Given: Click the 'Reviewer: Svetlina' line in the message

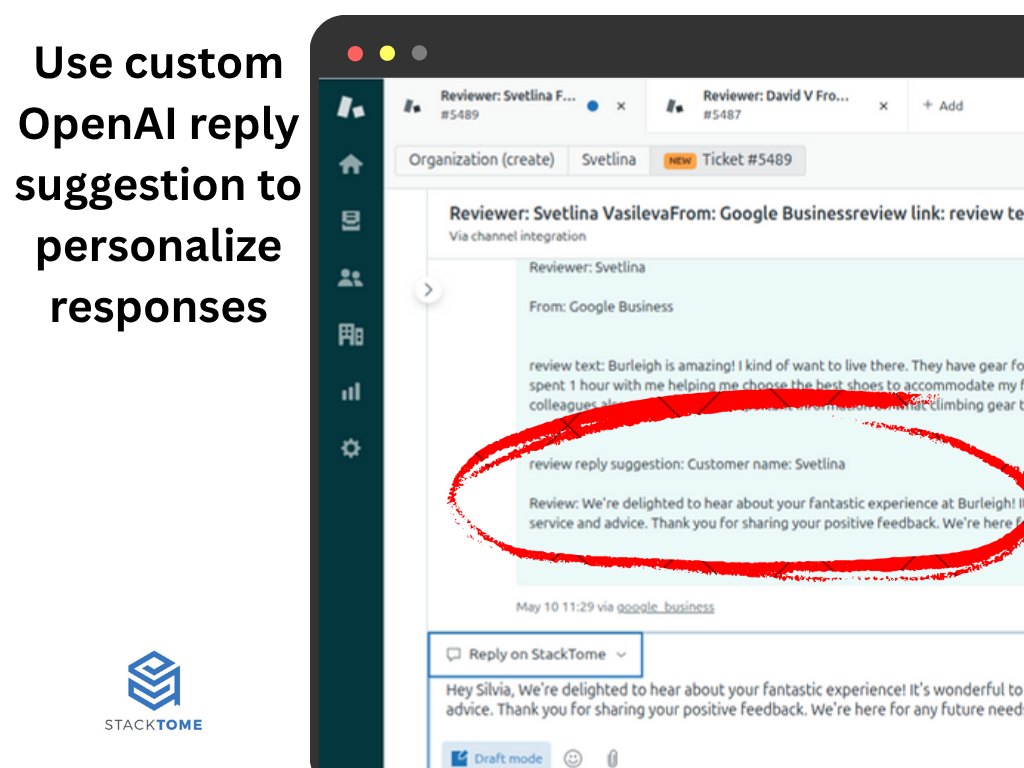Looking at the screenshot, I should [x=587, y=268].
